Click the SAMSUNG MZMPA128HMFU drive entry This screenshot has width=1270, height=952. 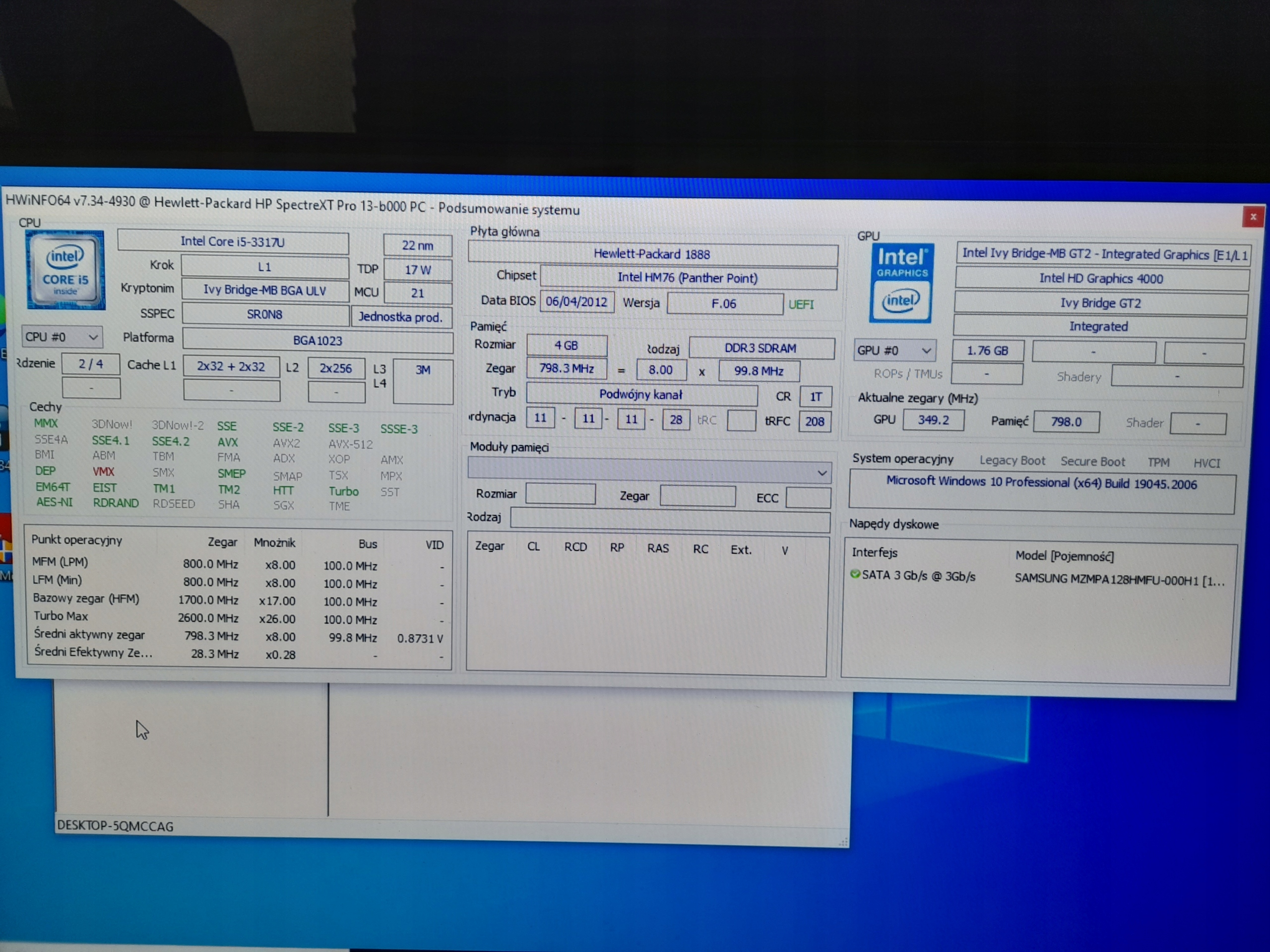point(1120,580)
